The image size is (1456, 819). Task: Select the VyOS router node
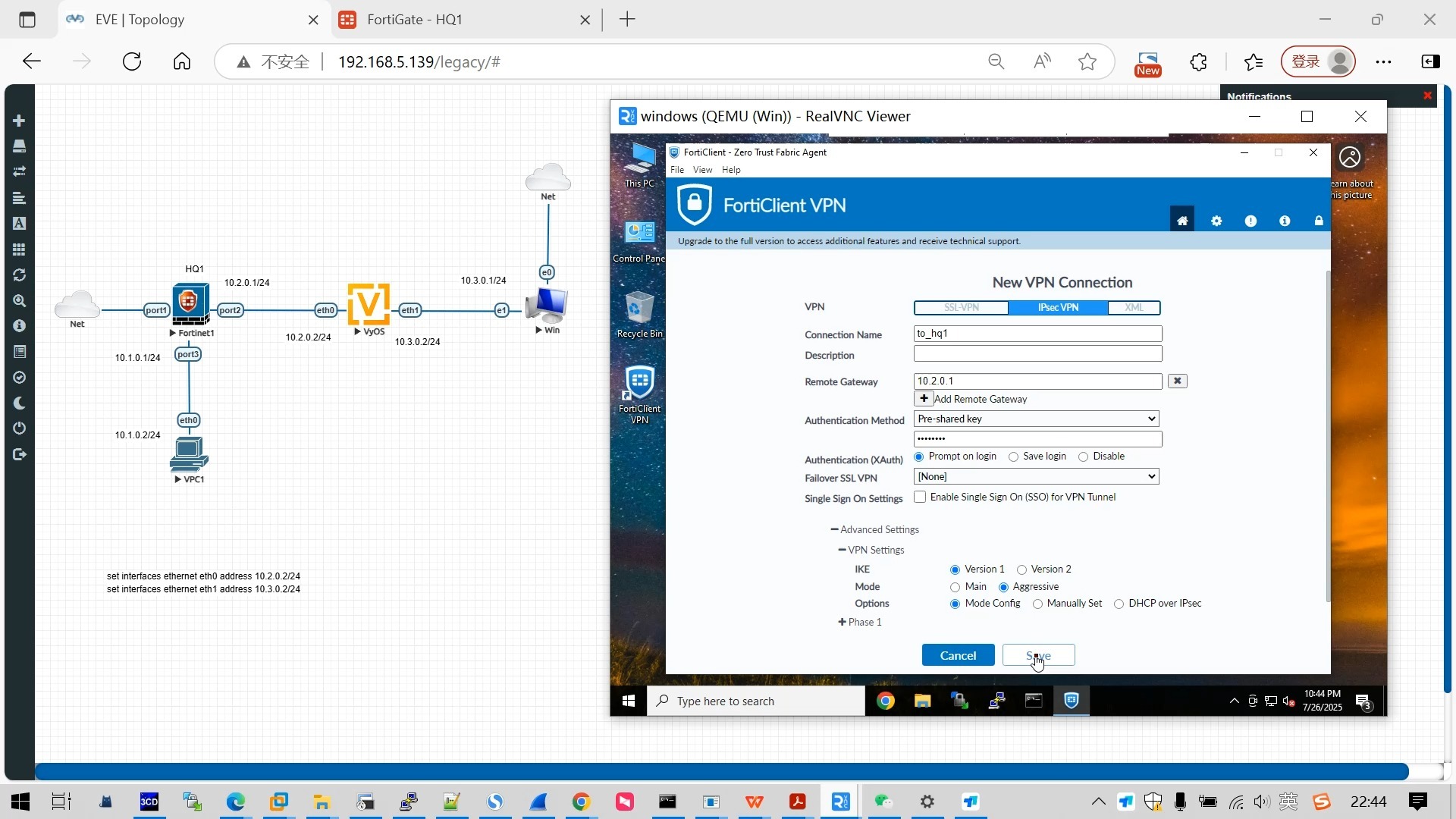(369, 304)
